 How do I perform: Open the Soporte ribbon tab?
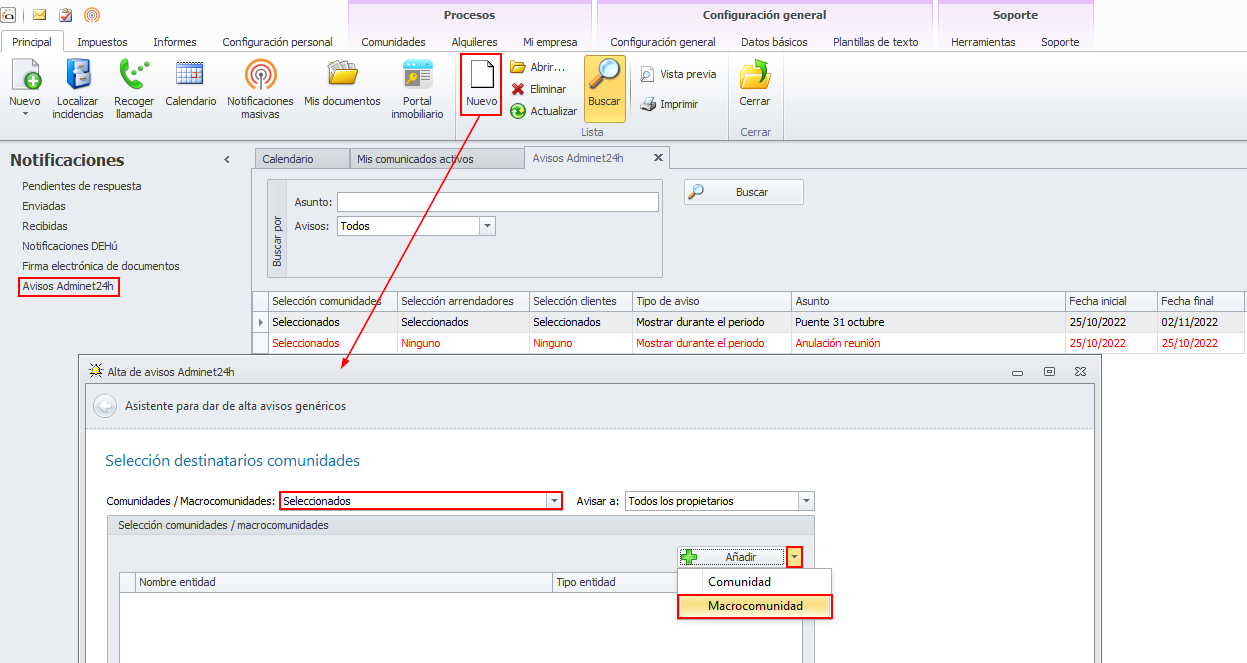pyautogui.click(x=1060, y=42)
